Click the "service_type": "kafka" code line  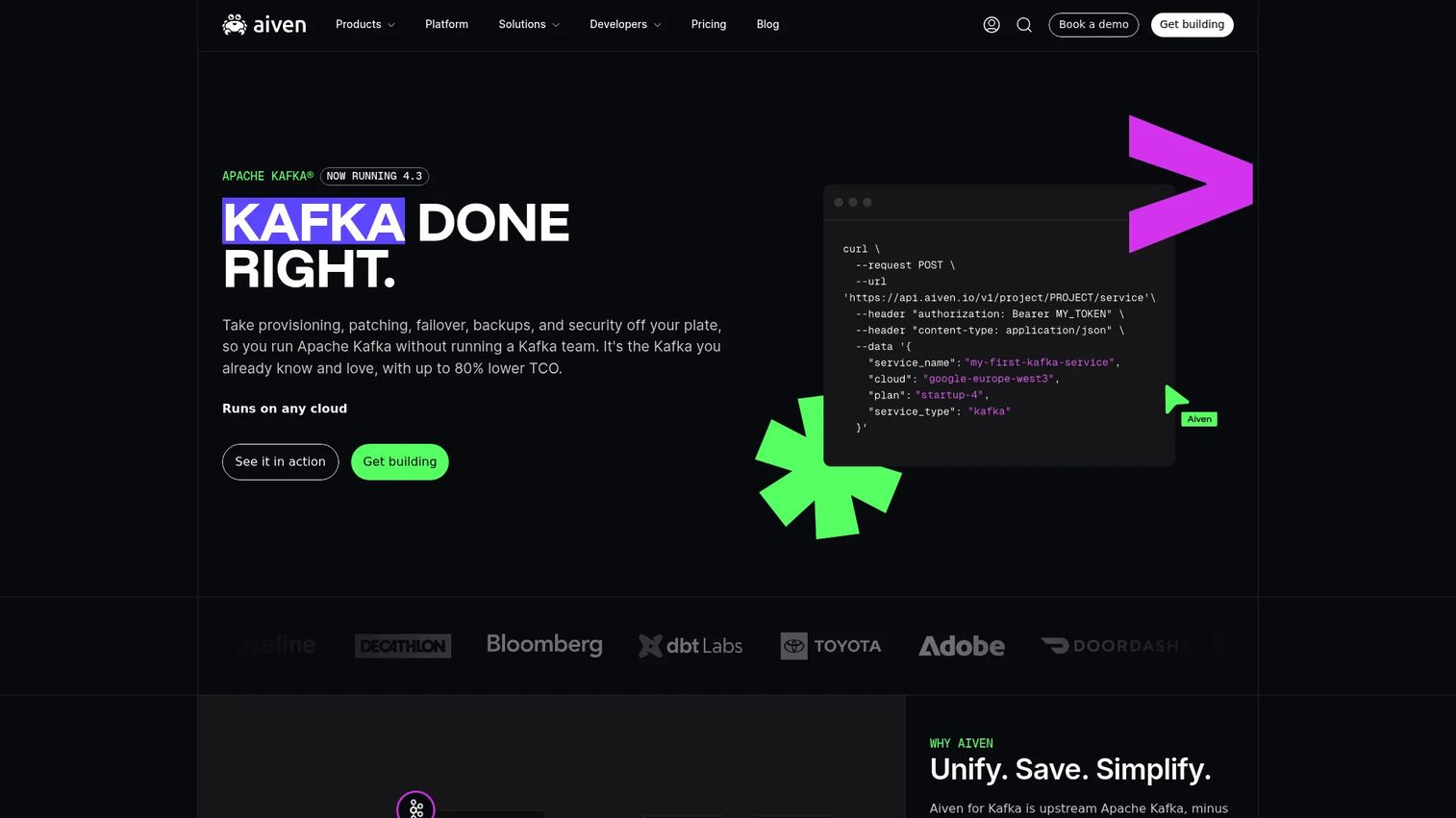[x=939, y=412]
